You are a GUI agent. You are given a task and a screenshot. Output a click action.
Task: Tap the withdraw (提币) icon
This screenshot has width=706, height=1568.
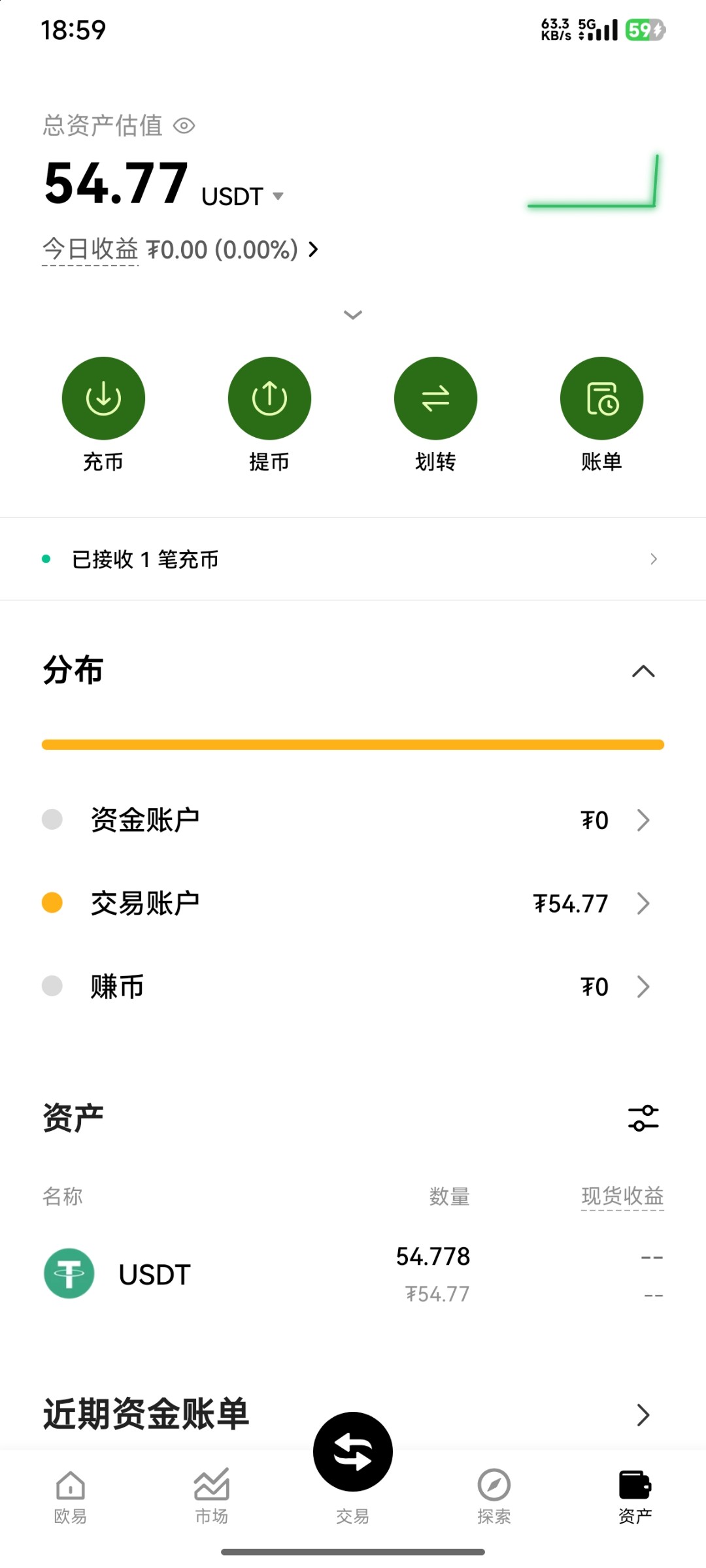click(x=269, y=398)
